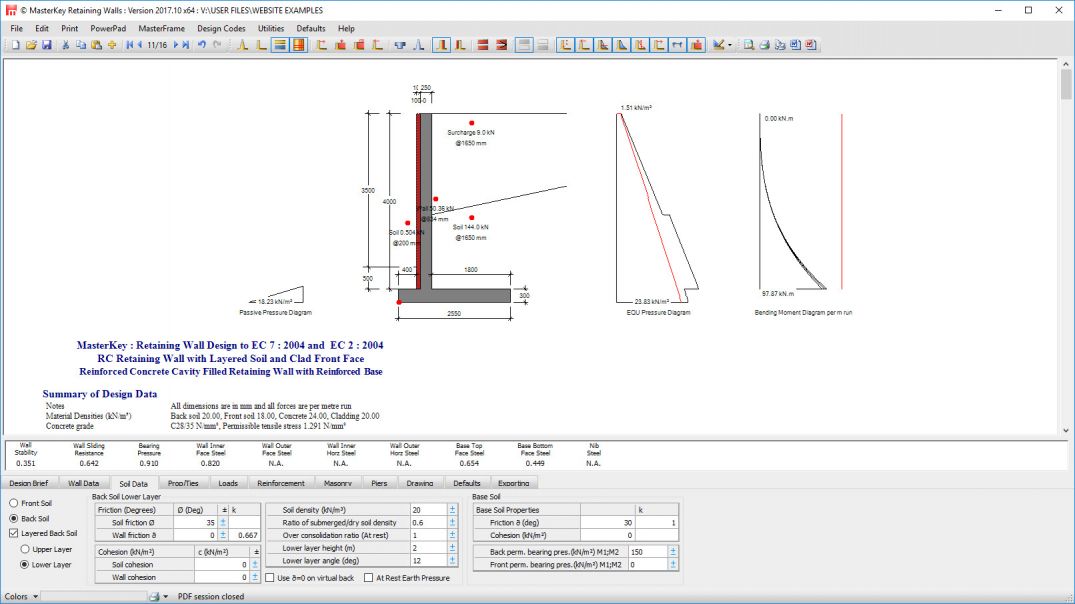Enable Use δ=0 on virtual back
Viewport: 1075px width, 604px height.
pyautogui.click(x=270, y=578)
